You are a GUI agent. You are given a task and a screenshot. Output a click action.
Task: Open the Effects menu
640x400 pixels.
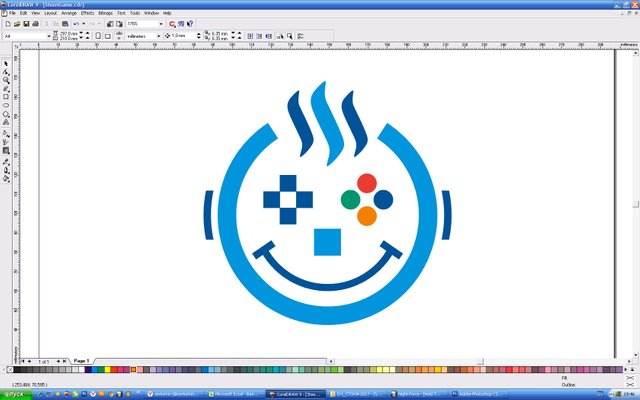87,13
